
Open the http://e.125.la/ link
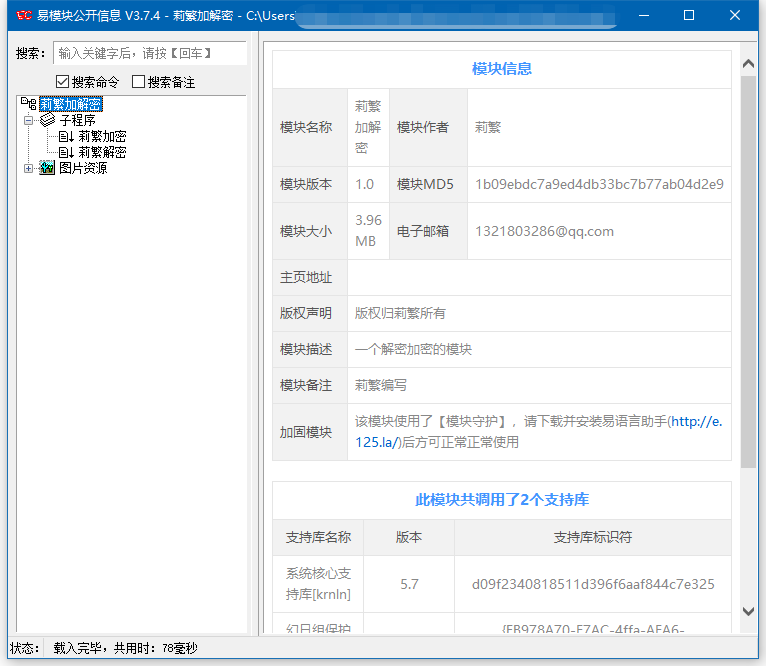point(538,432)
